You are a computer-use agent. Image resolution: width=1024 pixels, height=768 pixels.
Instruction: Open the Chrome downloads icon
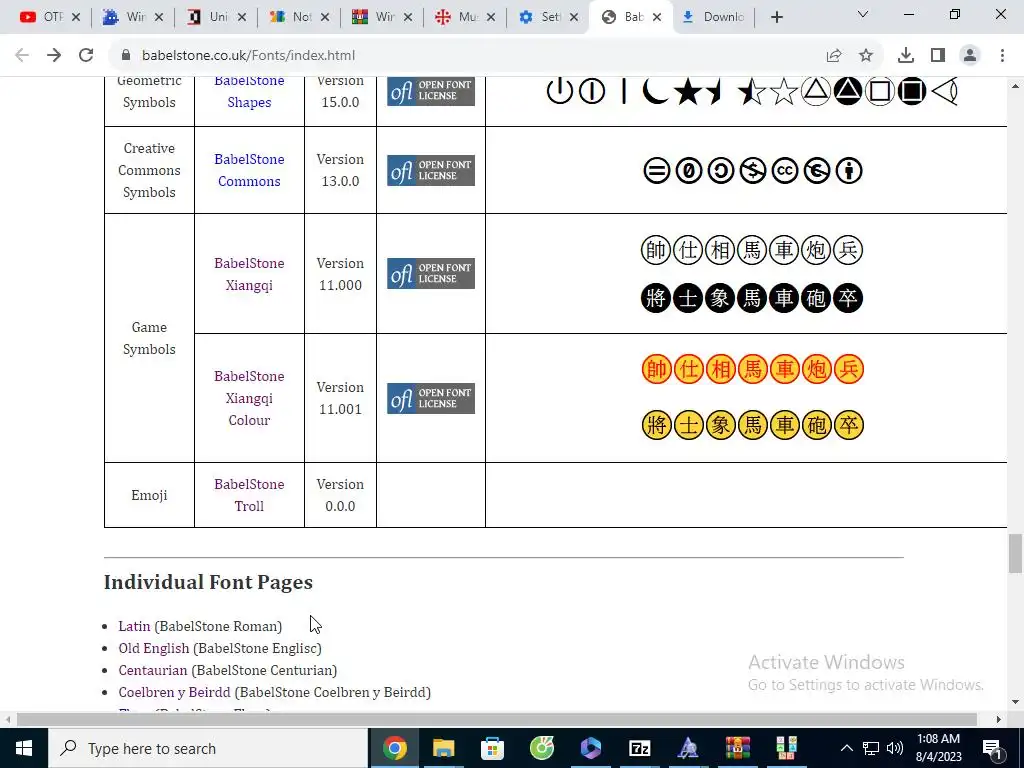[x=906, y=56]
